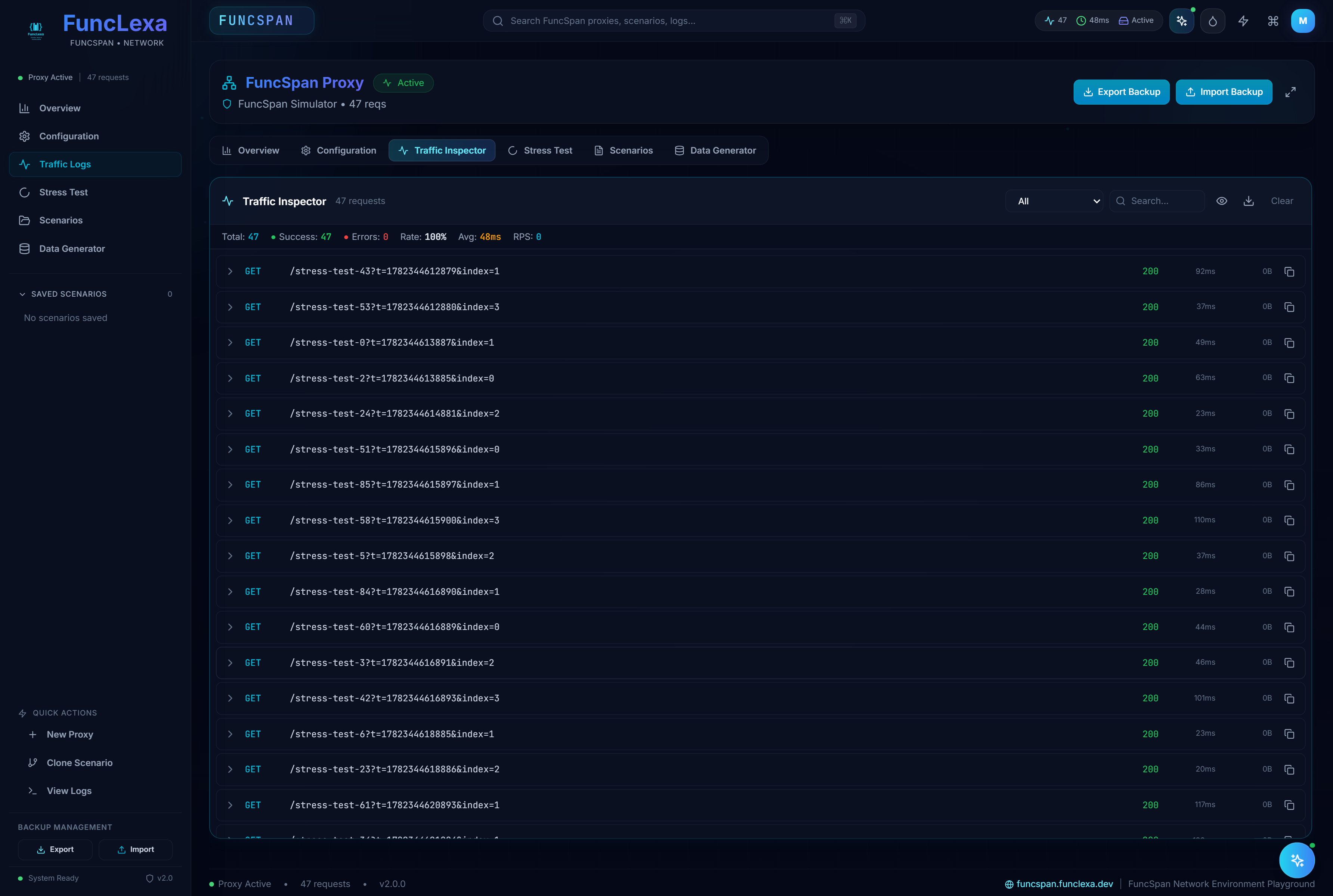
Task: Open Overview in the sidebar
Action: [x=95, y=108]
